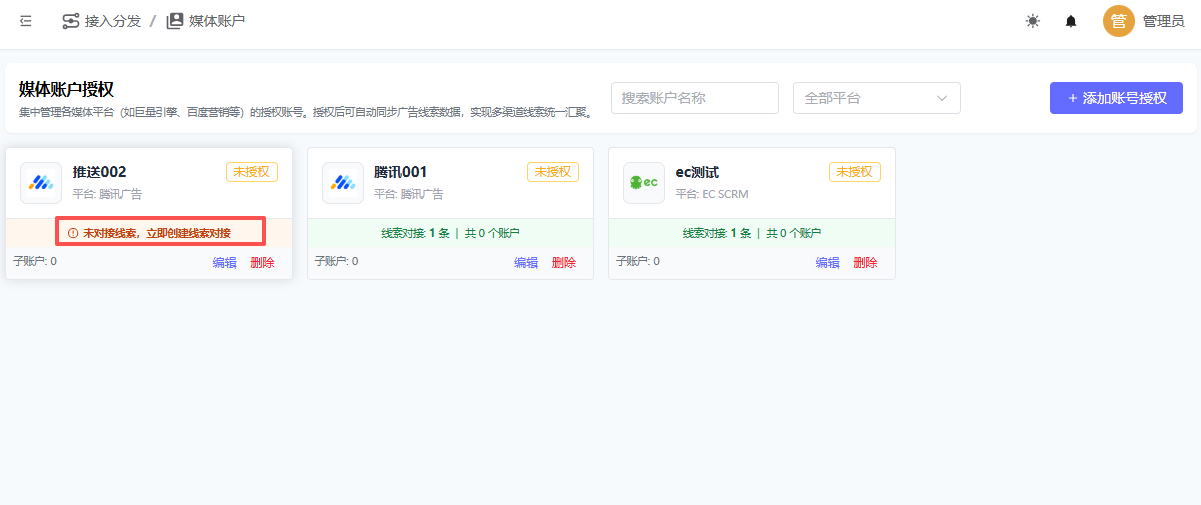Click the 推送002 Tencent Ads logo
Screen dimensions: 1201x505
[x=41, y=183]
